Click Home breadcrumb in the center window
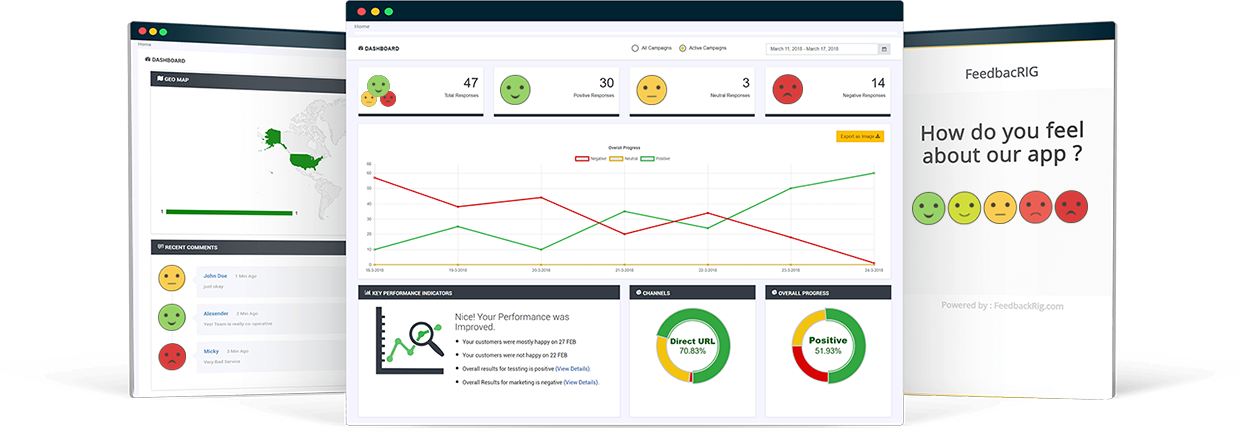Image resolution: width=1240 pixels, height=432 pixels. click(x=362, y=26)
